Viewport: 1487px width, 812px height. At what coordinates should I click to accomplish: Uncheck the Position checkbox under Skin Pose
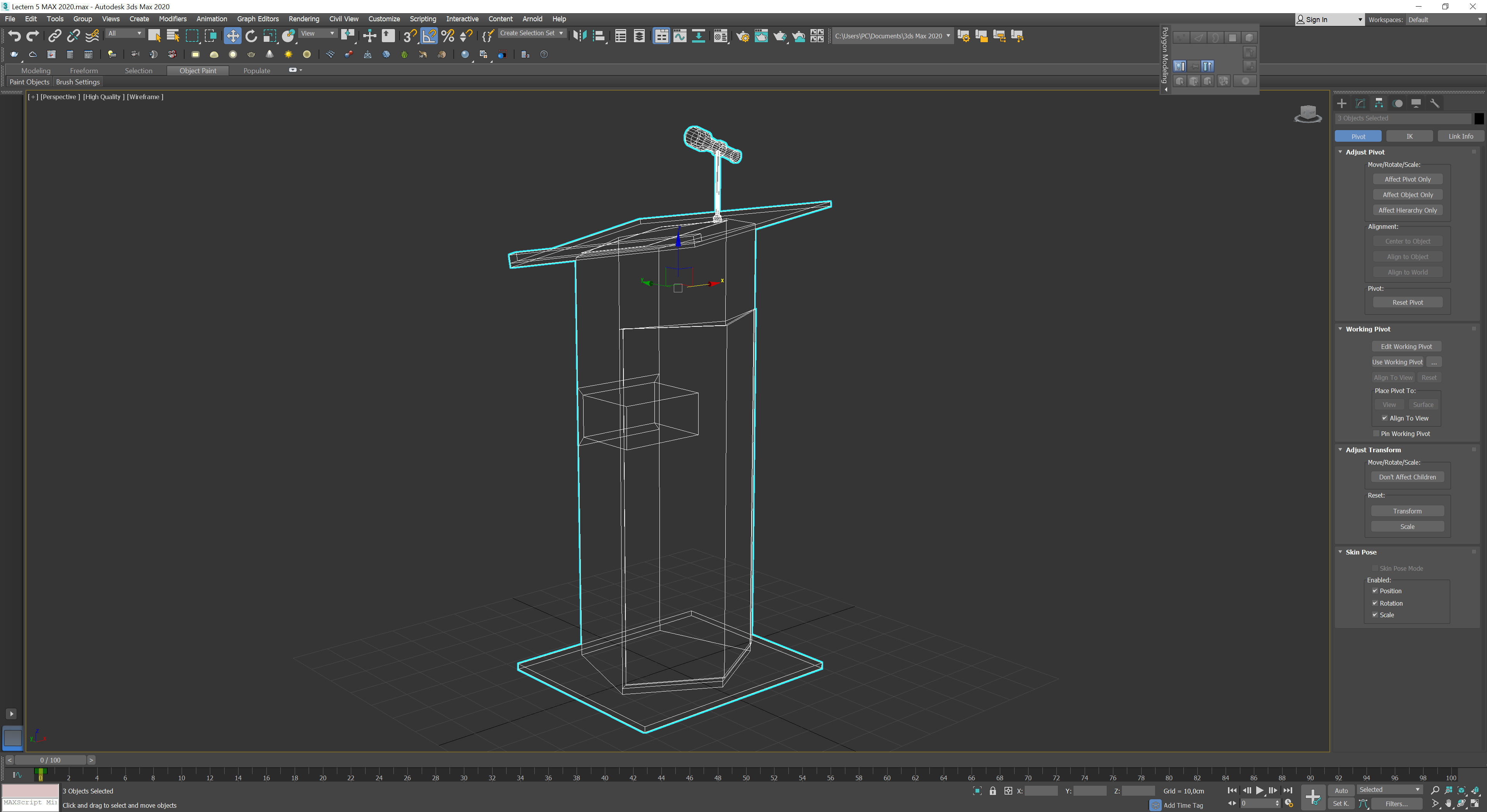(x=1375, y=591)
